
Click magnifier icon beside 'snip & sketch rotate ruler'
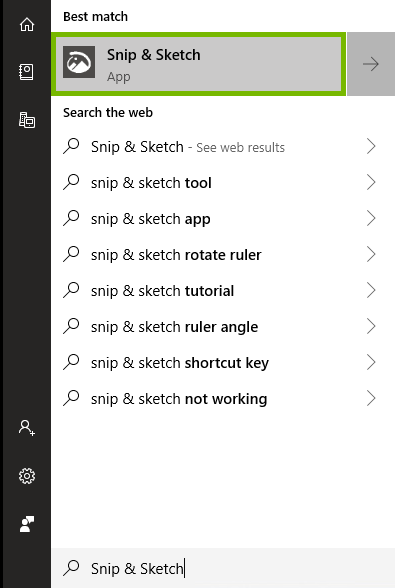71,254
